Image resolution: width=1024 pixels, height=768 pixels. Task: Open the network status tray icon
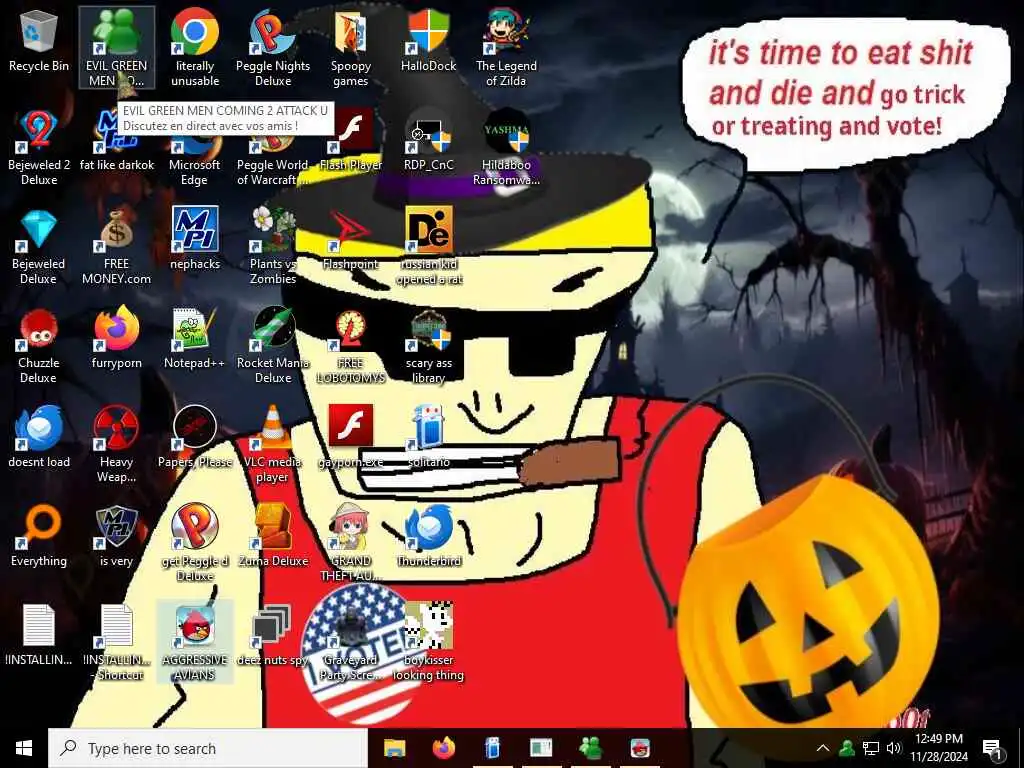pos(871,748)
